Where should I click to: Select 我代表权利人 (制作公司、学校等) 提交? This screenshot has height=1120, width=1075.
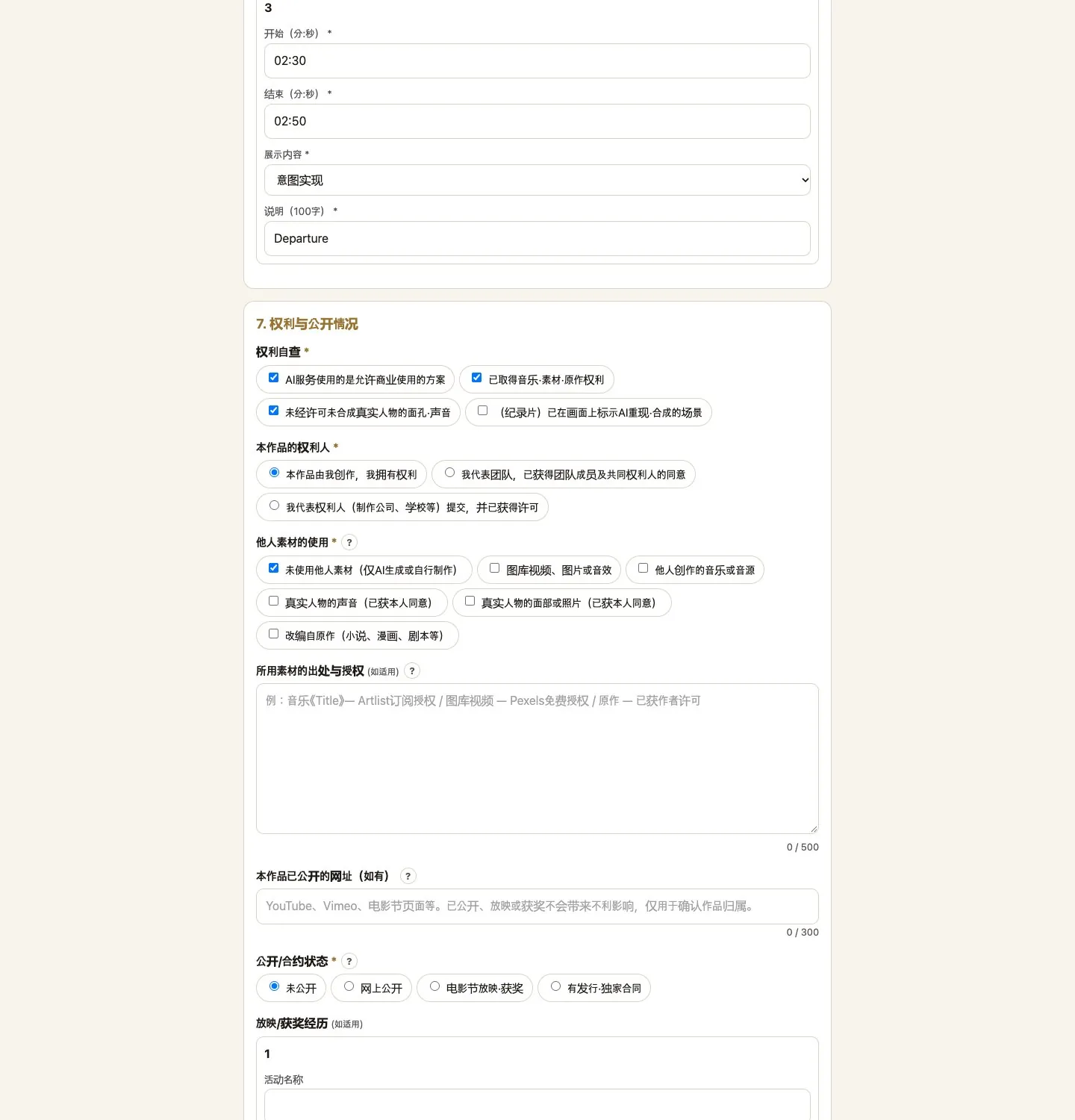[275, 505]
